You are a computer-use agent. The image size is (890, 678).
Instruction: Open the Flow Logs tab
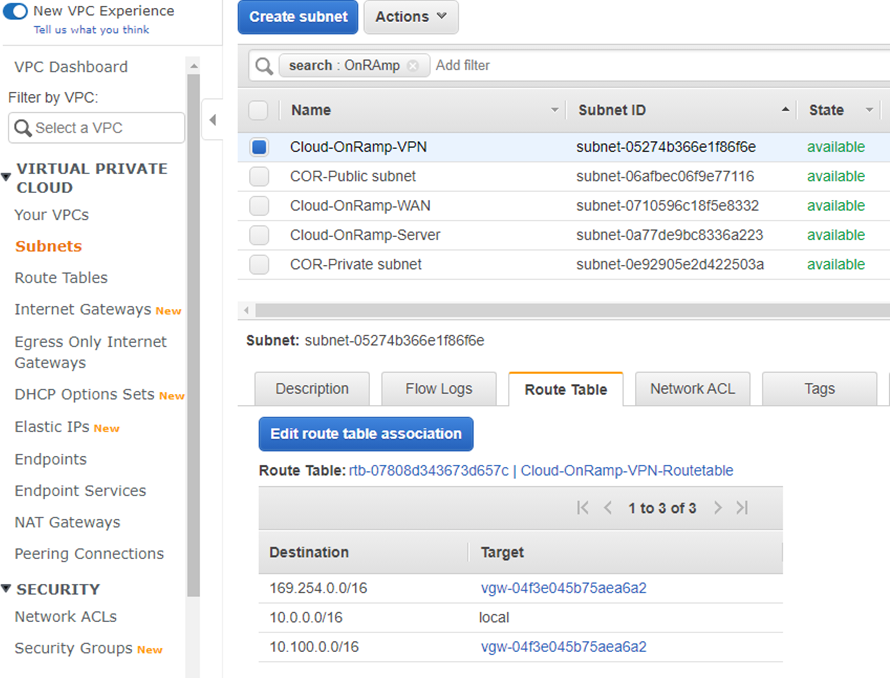(x=438, y=389)
